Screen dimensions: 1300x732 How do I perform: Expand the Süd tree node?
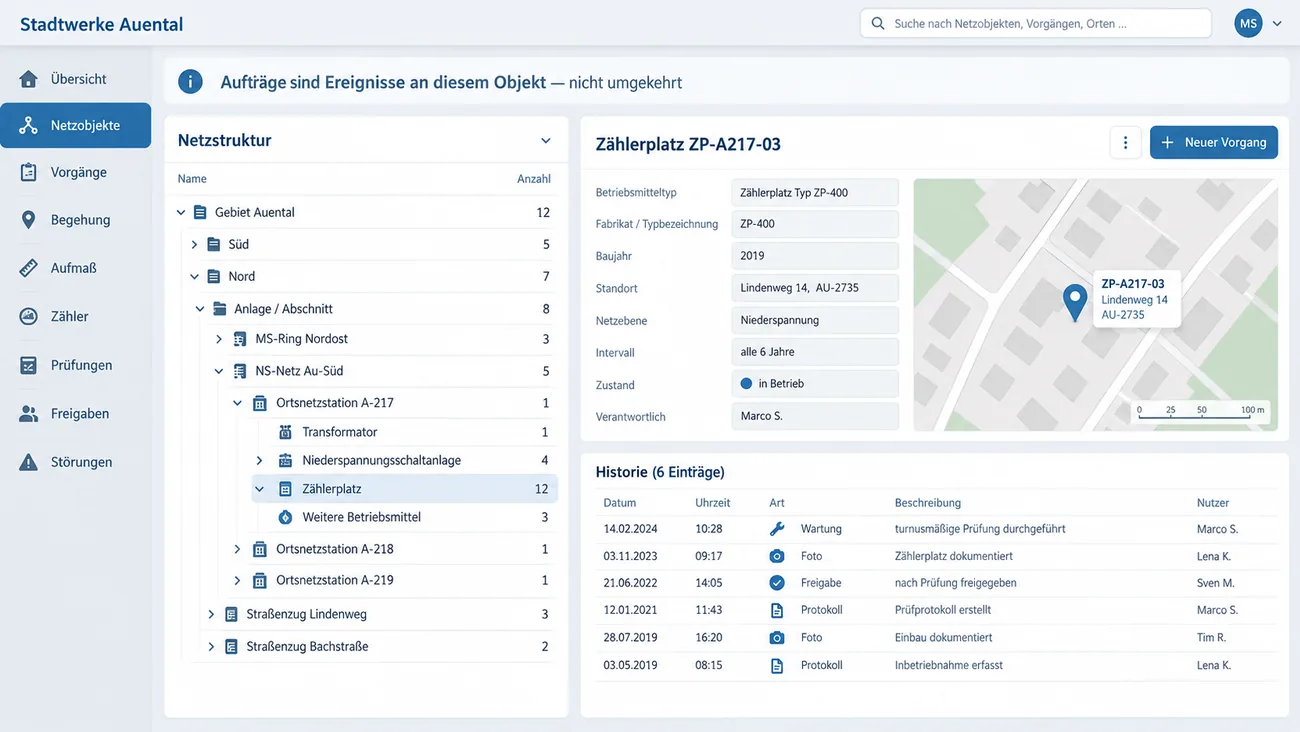pos(194,245)
